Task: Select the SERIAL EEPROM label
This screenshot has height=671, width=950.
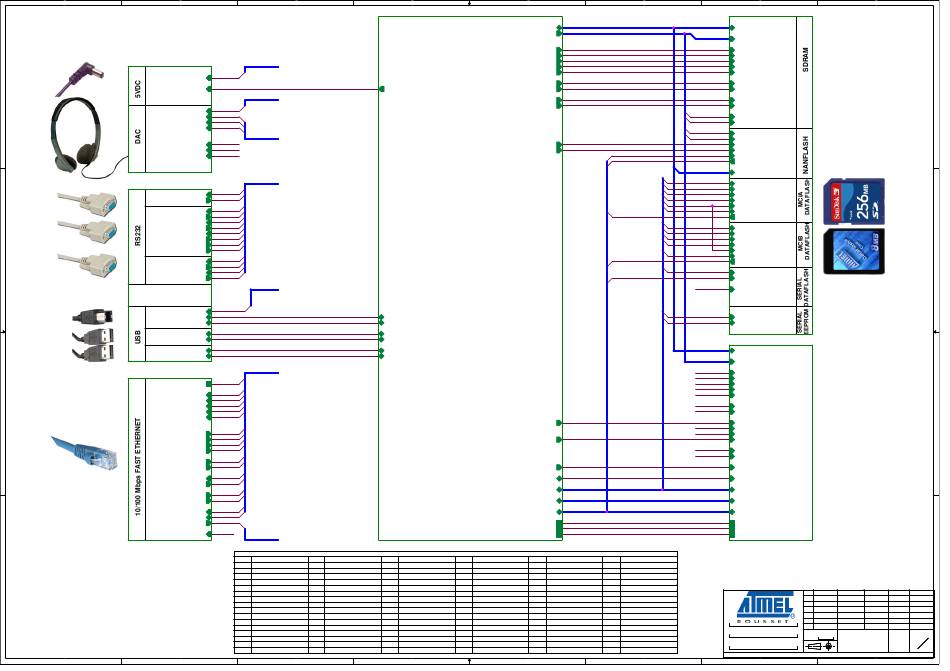Action: [804, 321]
